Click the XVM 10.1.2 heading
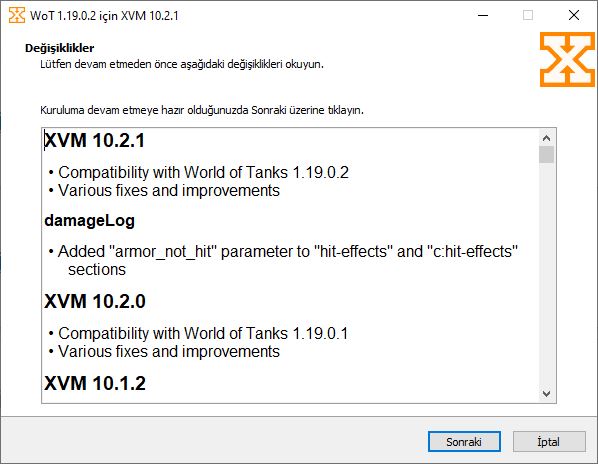The height and width of the screenshot is (464, 598). click(95, 383)
